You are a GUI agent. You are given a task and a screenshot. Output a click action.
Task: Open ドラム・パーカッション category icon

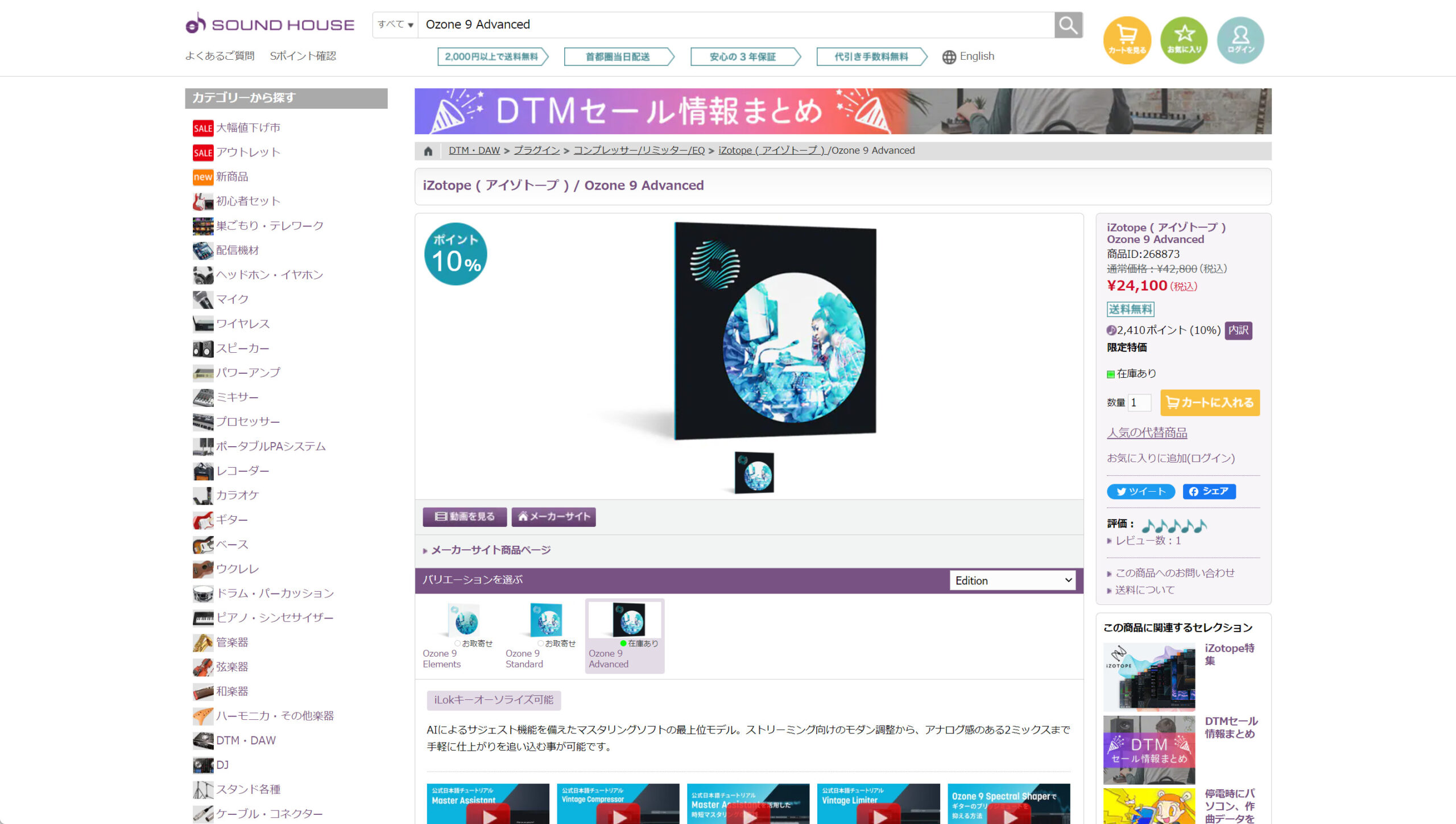pyautogui.click(x=203, y=594)
